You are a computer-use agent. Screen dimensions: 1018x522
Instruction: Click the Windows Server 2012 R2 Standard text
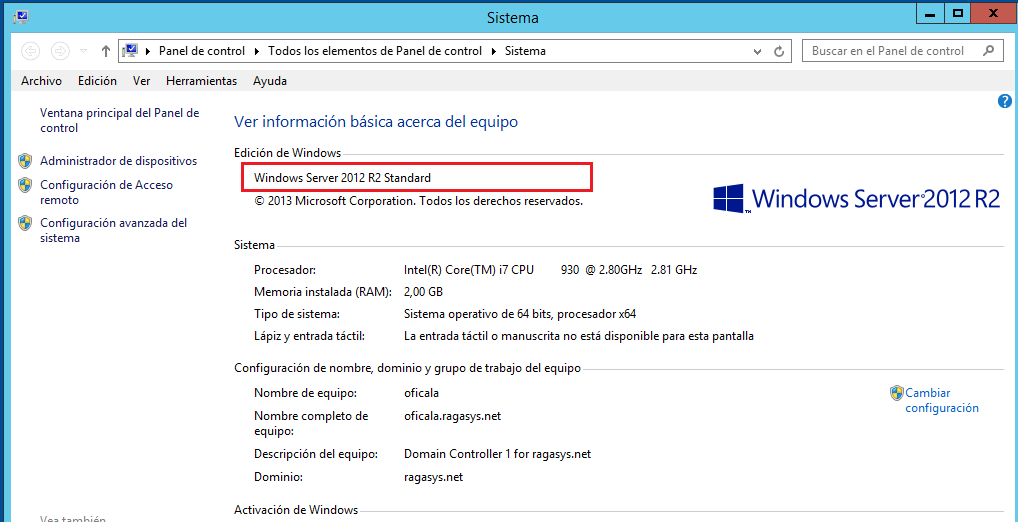click(x=342, y=178)
